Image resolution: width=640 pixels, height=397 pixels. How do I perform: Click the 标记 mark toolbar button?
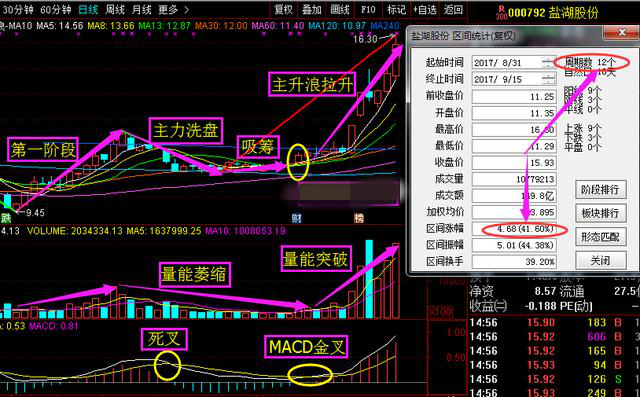click(x=396, y=9)
